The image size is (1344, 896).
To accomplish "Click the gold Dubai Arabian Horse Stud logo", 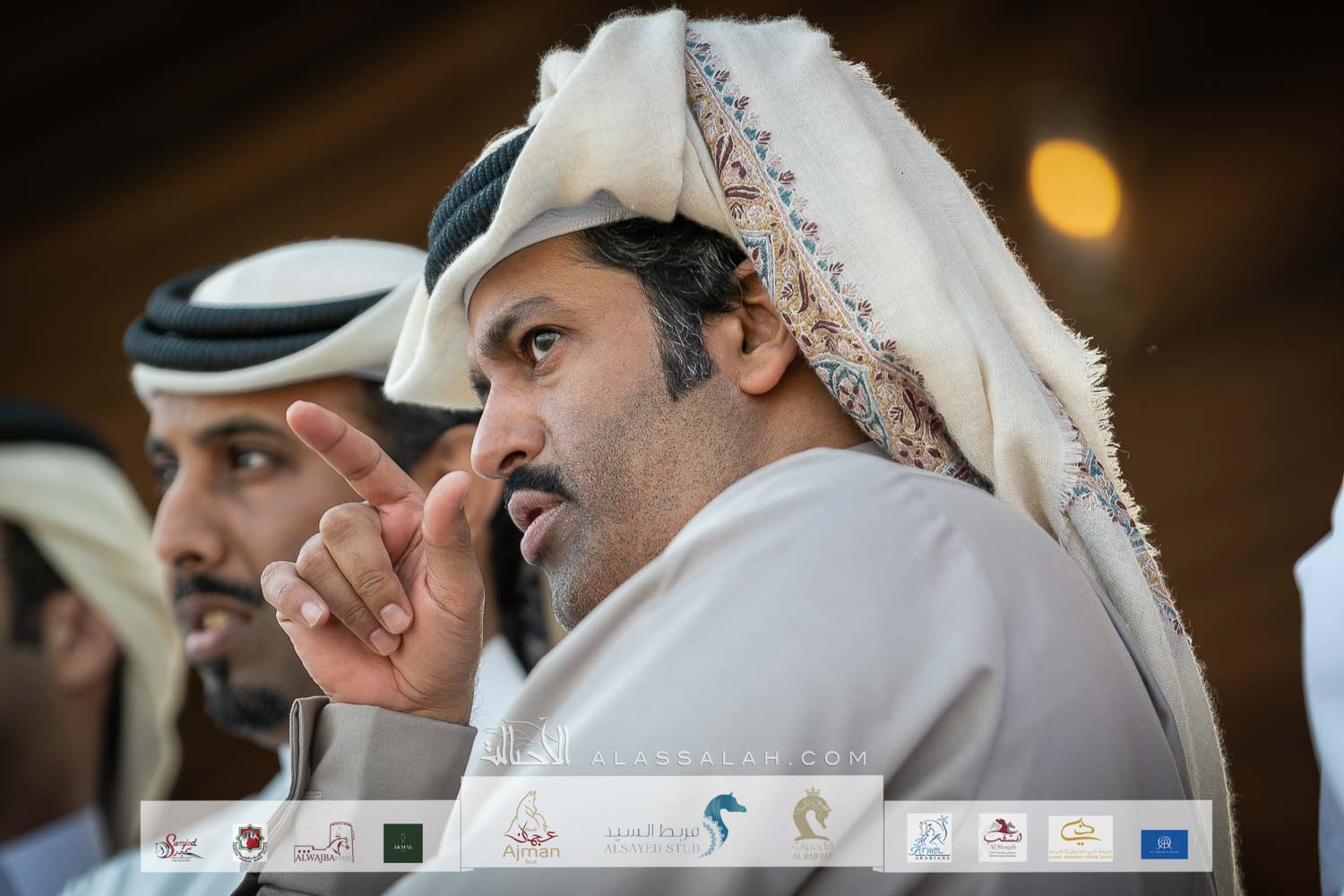I will 1079,839.
